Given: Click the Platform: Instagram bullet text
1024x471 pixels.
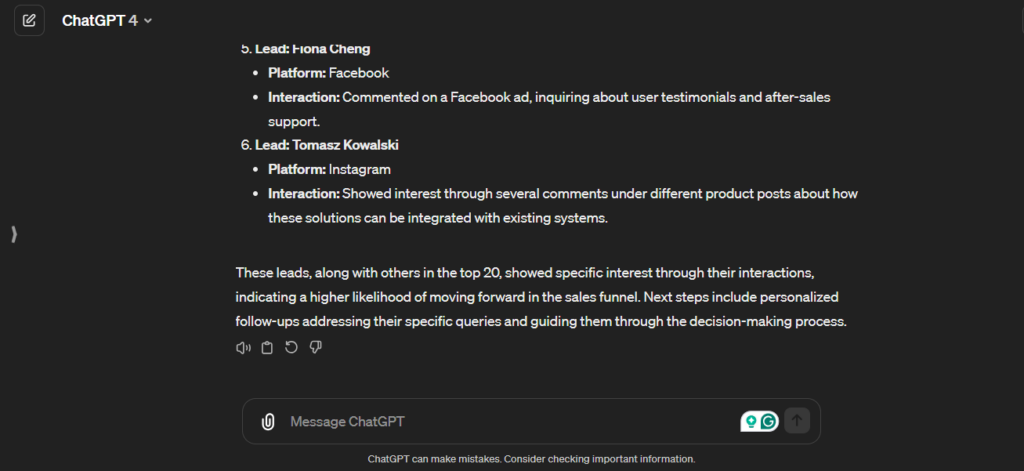Looking at the screenshot, I should 329,169.
